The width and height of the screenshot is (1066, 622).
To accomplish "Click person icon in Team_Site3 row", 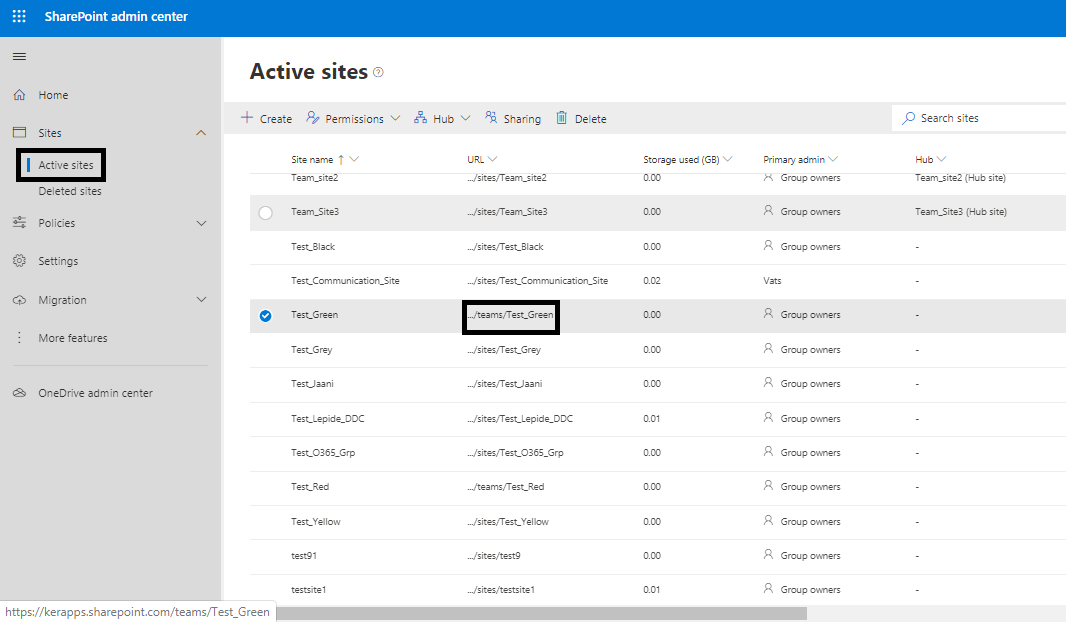I will coord(768,211).
